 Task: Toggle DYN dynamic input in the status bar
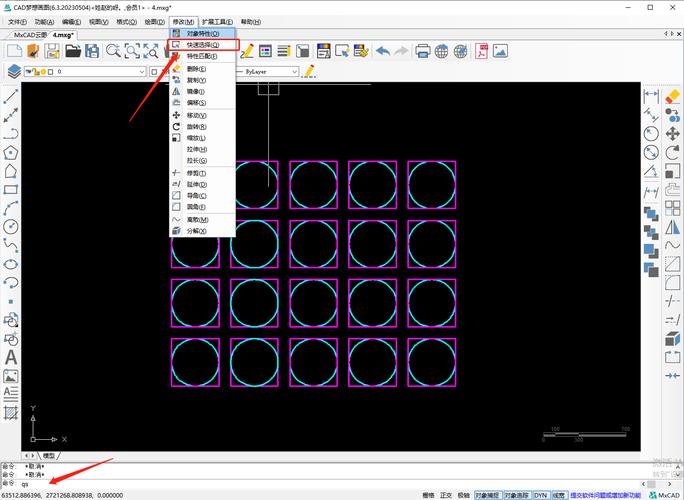tap(540, 494)
